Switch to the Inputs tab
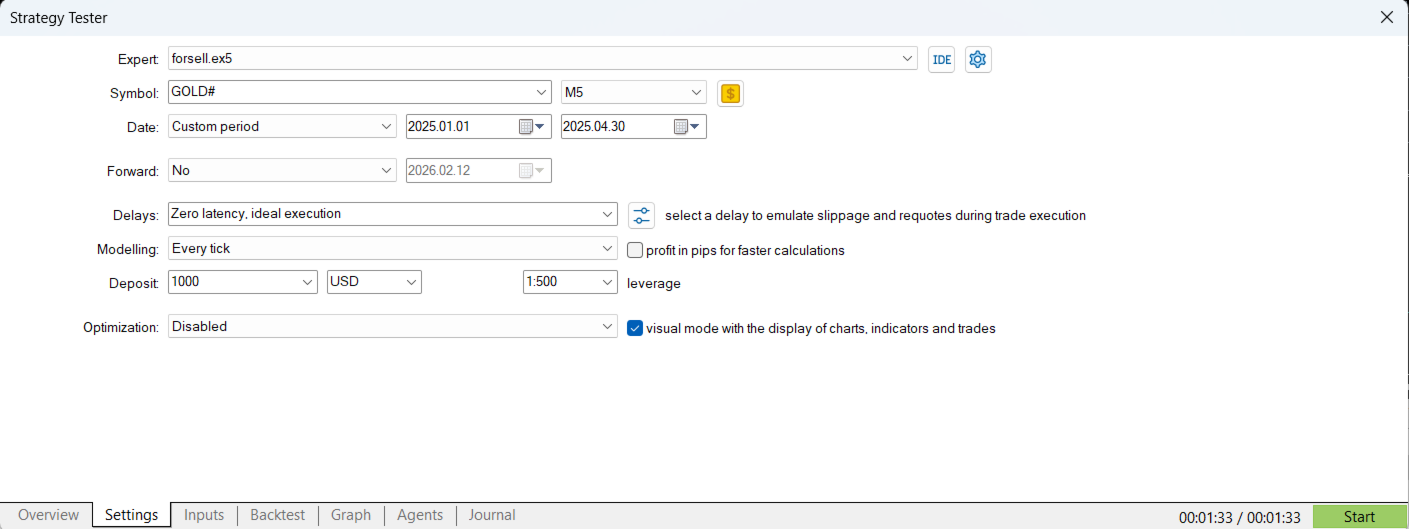1409x529 pixels. pos(204,515)
